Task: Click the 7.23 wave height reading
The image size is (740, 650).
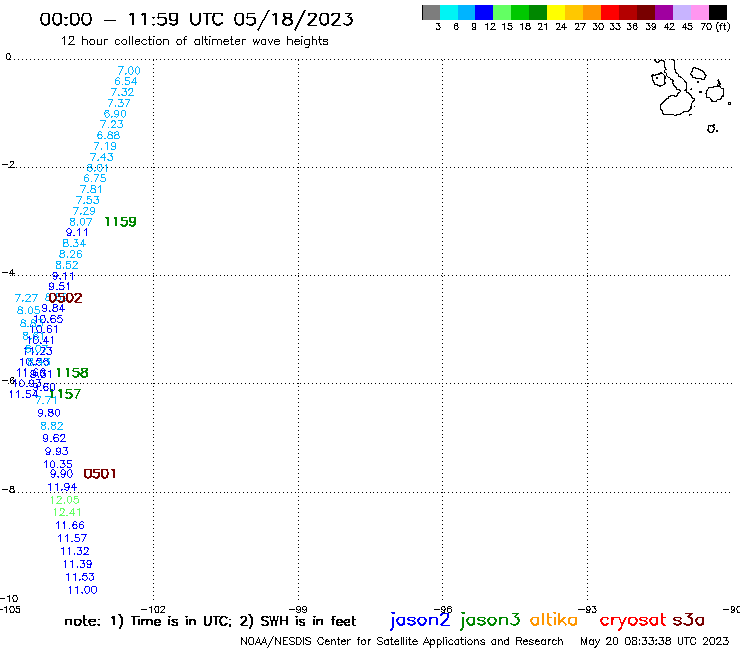Action: [112, 124]
